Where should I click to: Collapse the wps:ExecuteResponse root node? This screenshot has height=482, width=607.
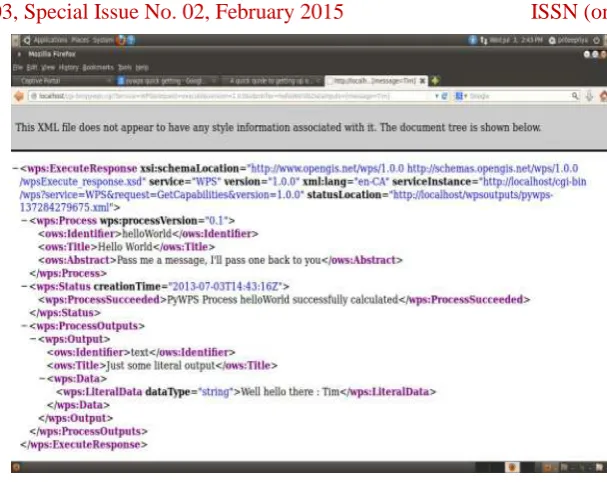coord(15,168)
